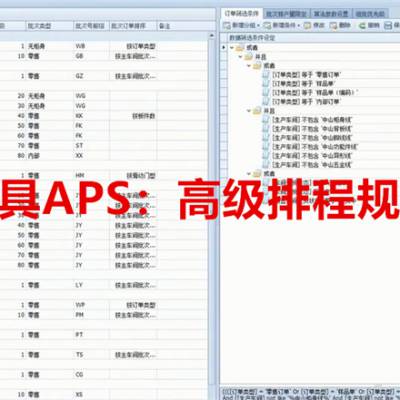Collapse the 并且 node directly under the root
Screen dimensions: 400x400
point(240,57)
